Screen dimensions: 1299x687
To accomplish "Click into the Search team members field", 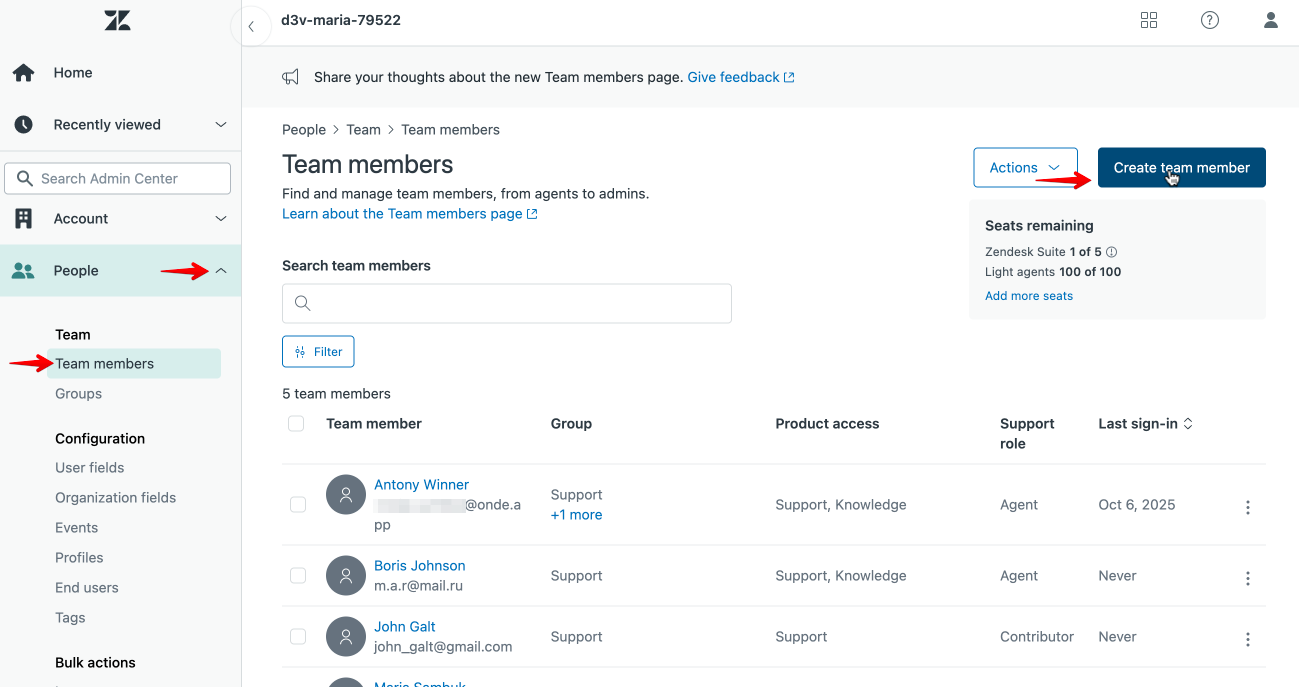I will click(507, 303).
